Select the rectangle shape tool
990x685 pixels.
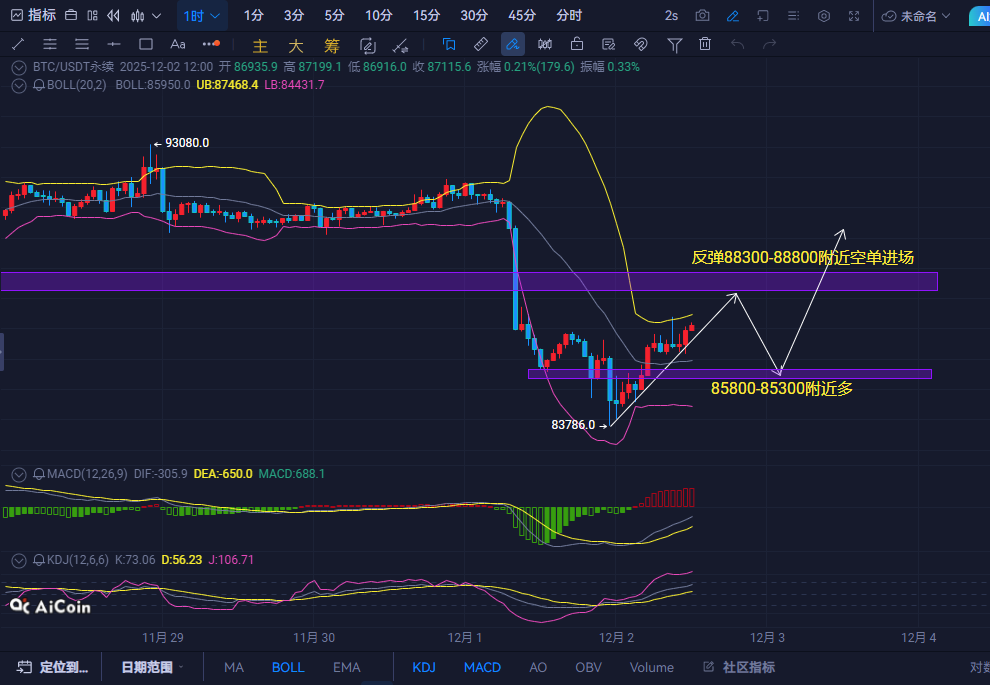click(146, 44)
